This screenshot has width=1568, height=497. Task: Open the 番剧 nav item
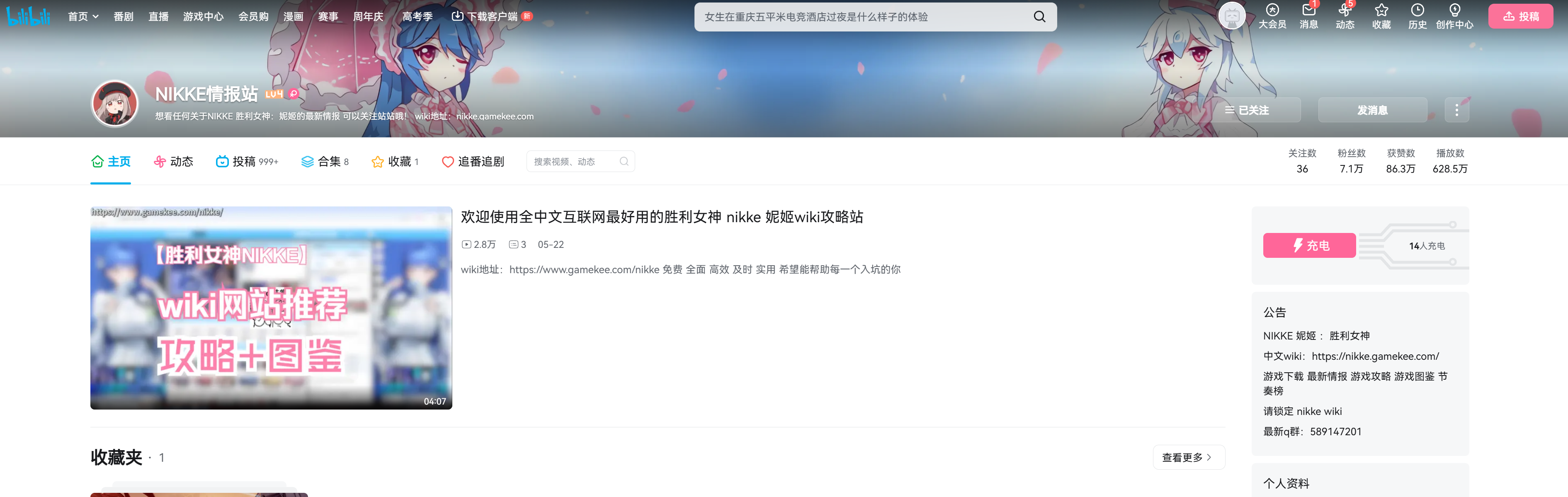124,17
